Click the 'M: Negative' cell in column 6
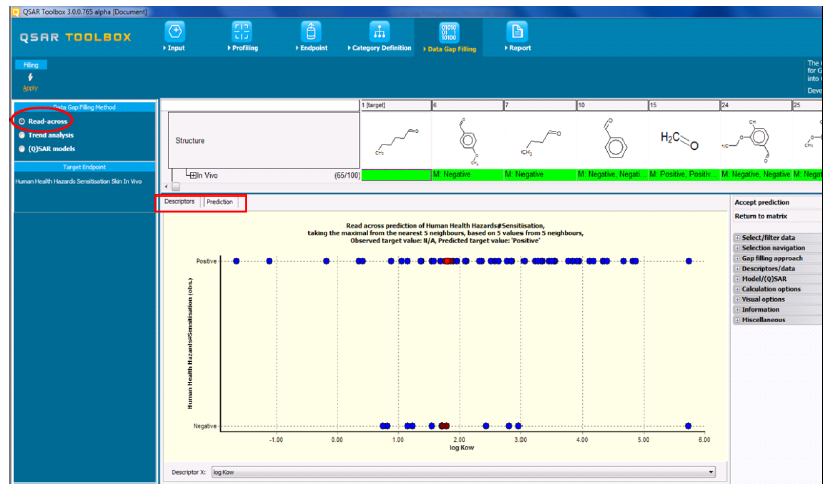 point(468,175)
